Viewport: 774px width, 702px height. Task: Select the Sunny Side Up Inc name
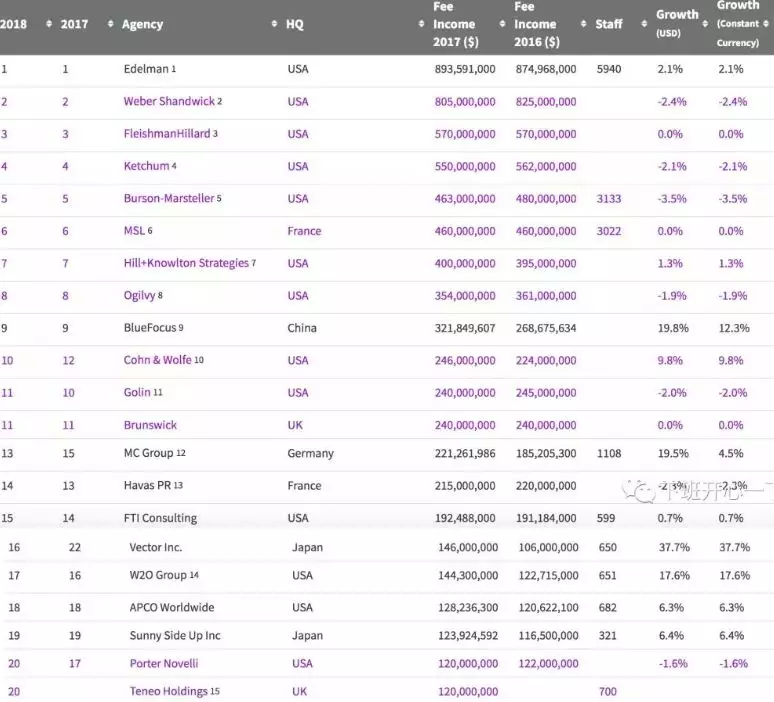point(175,636)
